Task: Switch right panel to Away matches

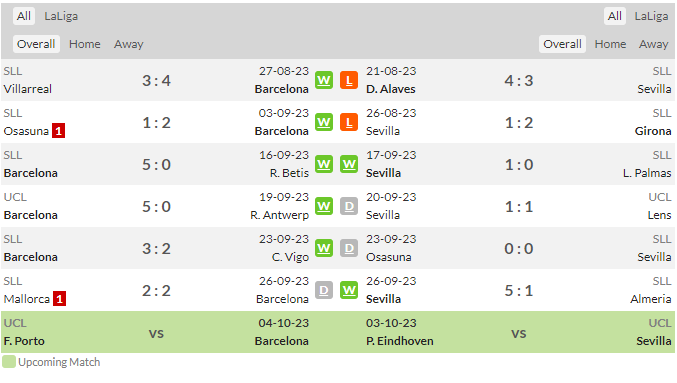Action: coord(654,44)
